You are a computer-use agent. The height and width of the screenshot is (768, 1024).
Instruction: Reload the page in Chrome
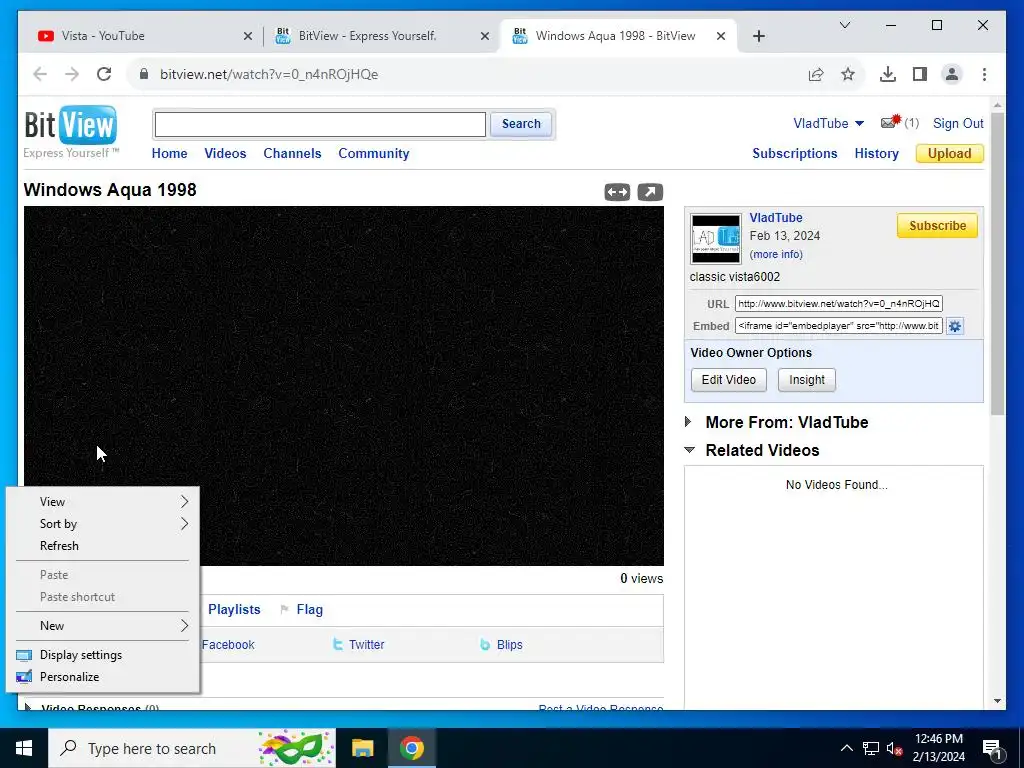click(104, 74)
